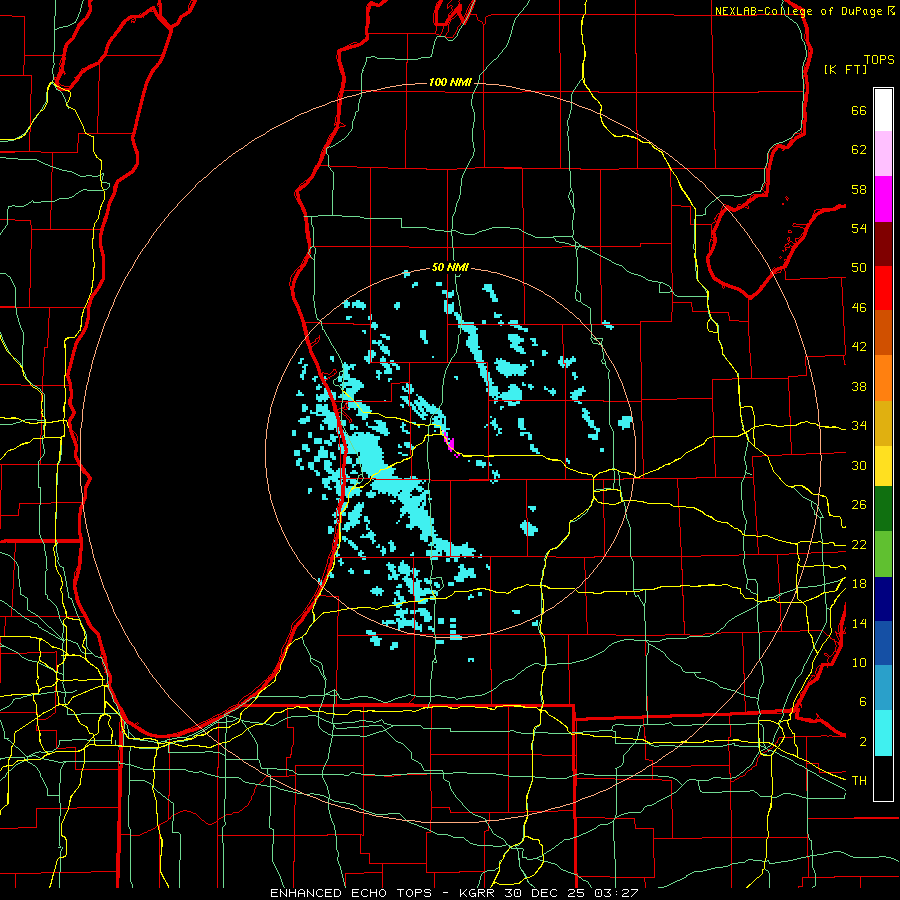This screenshot has height=900, width=900.
Task: Click the '6' legend value
Action: point(863,702)
